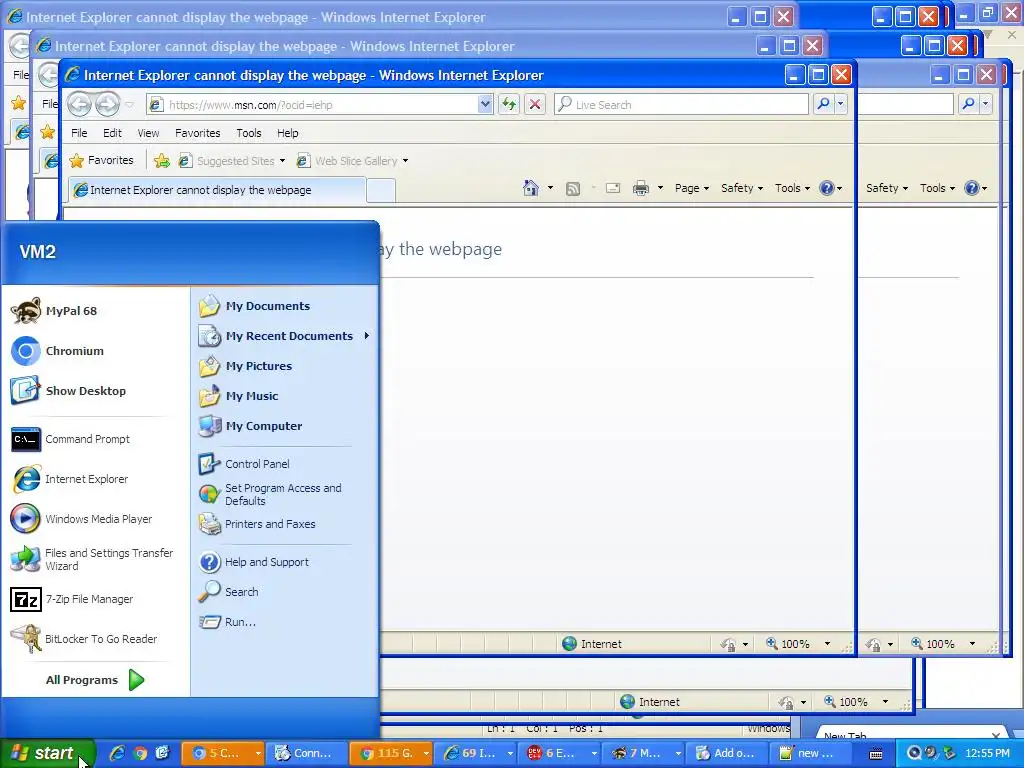Viewport: 1024px width, 768px height.
Task: Open the address bar URL dropdown
Action: [x=485, y=104]
